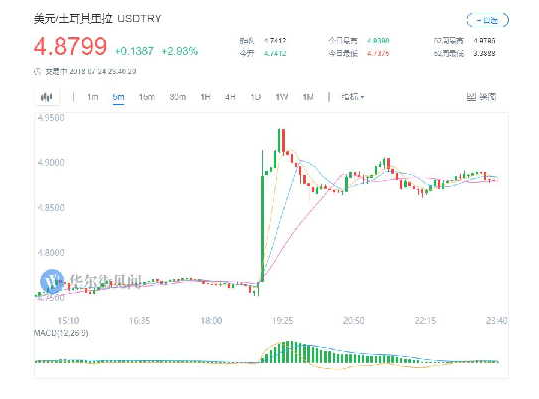Click the 4.8799 current price
The image size is (539, 399).
tap(70, 46)
